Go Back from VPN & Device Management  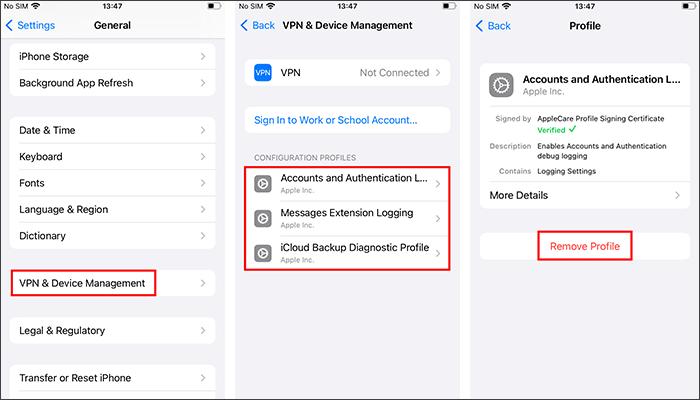click(x=258, y=25)
